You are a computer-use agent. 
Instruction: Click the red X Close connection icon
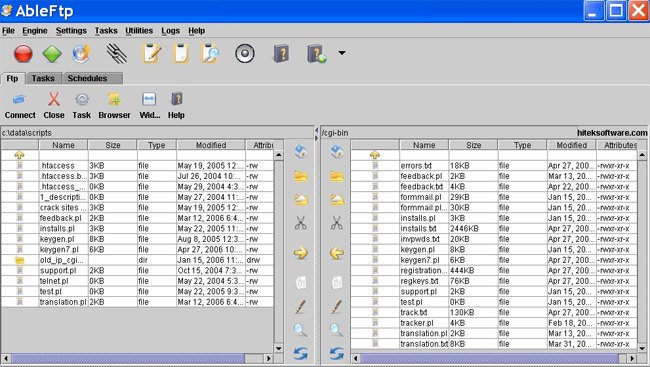coord(54,100)
